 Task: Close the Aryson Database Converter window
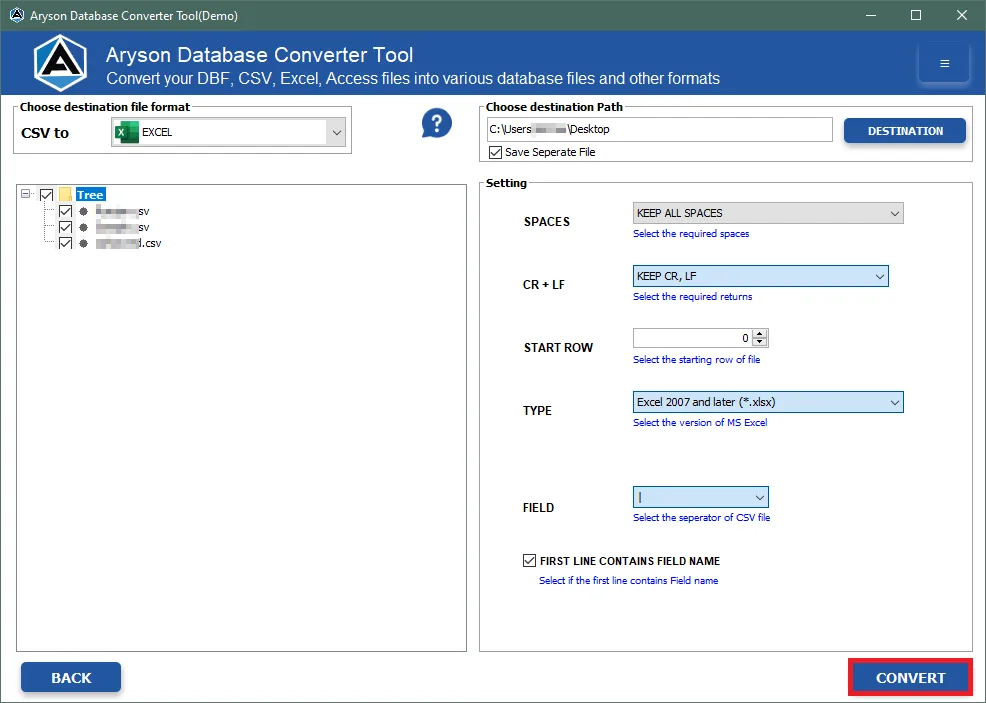962,15
